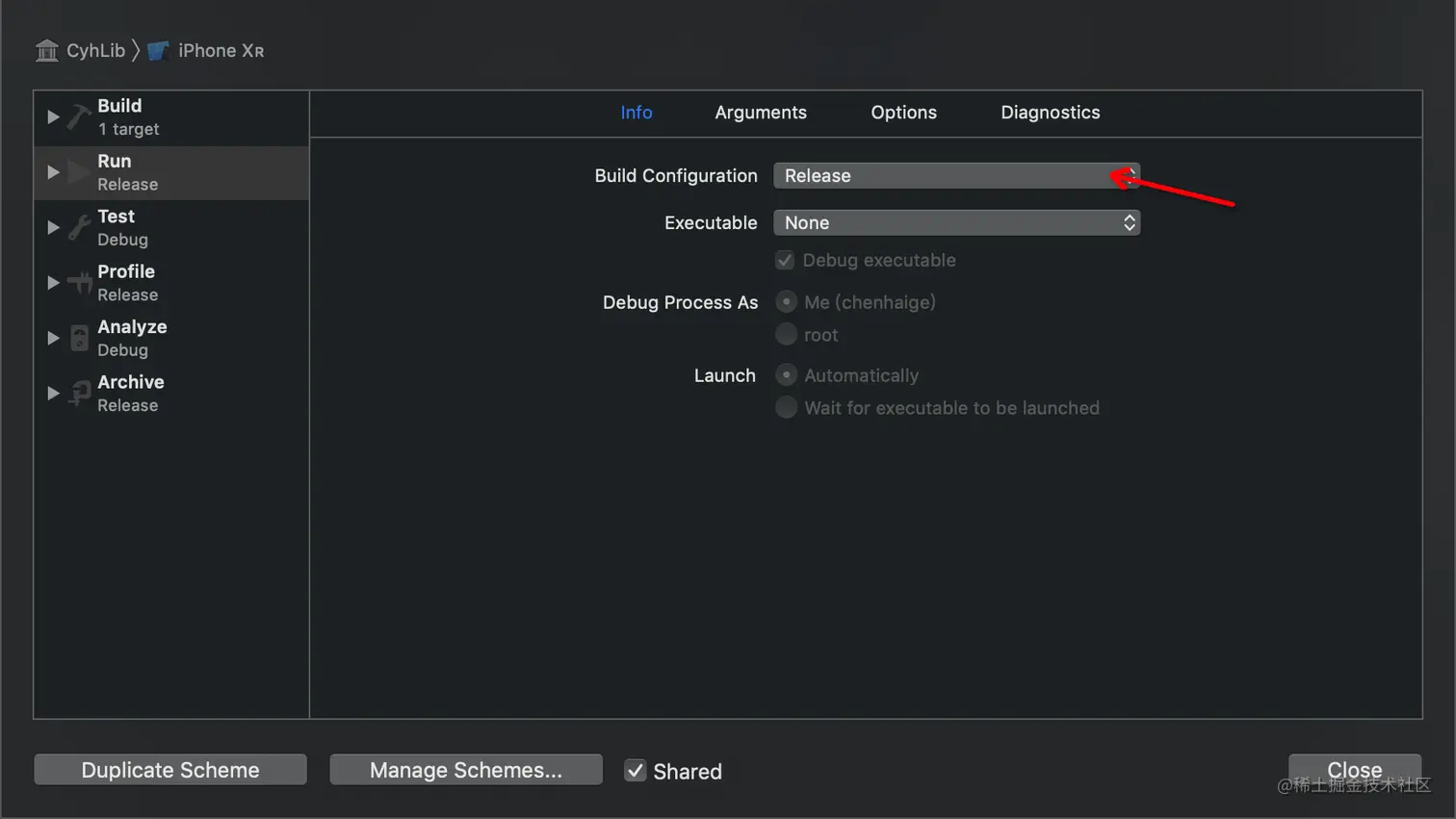Select the root radio button
This screenshot has width=1456, height=819.
787,335
